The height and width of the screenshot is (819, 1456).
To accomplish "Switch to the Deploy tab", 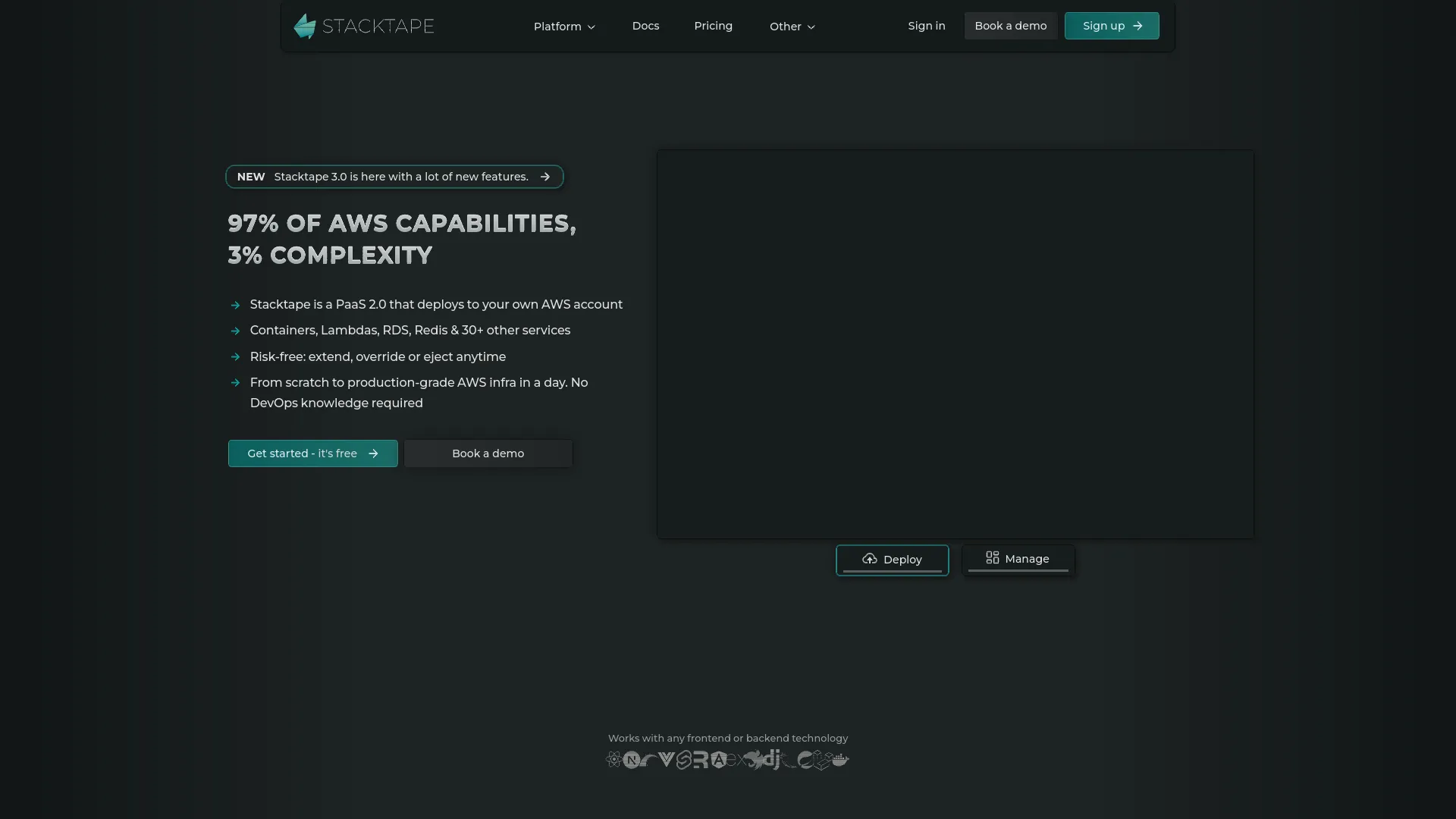I will click(x=893, y=560).
